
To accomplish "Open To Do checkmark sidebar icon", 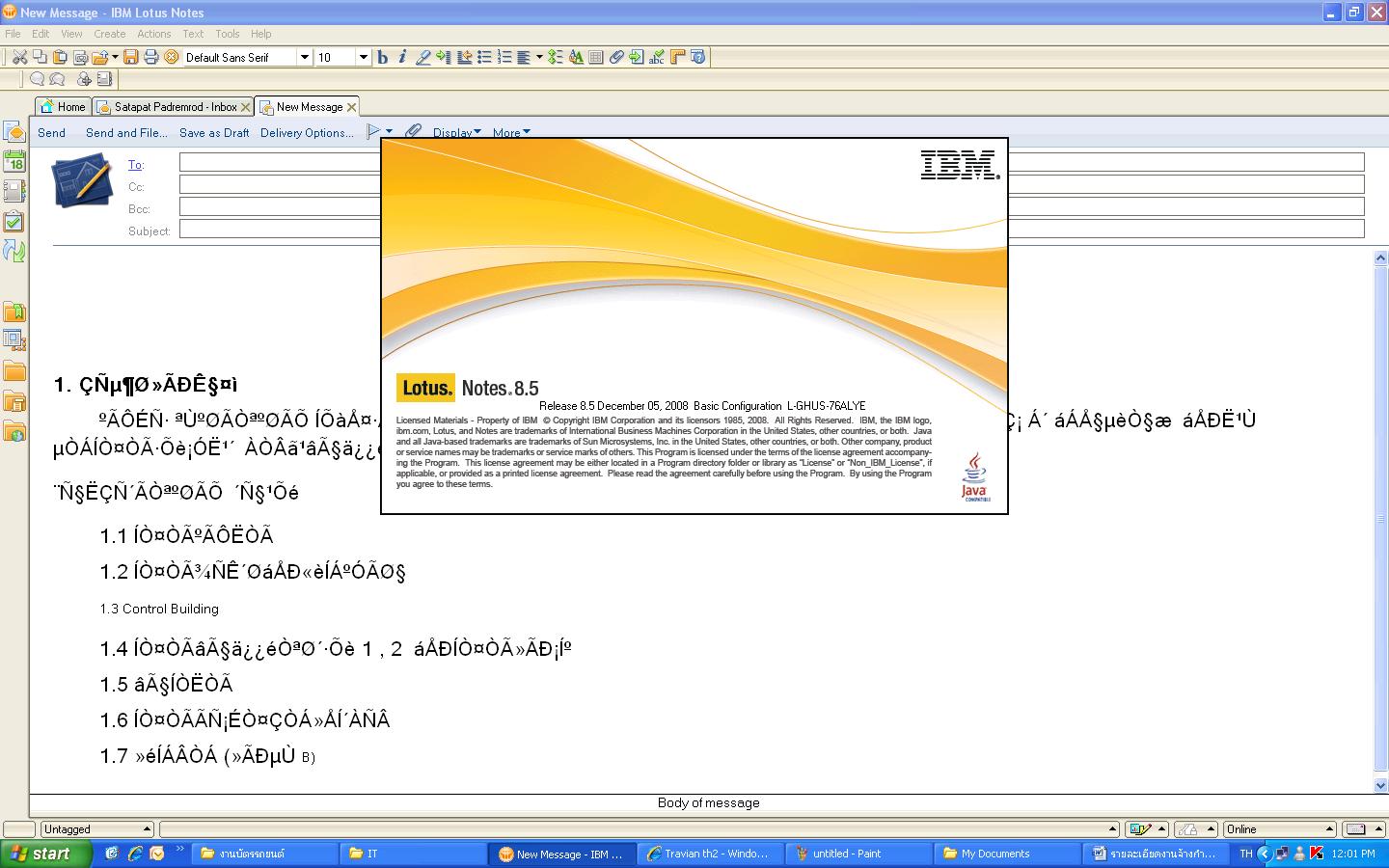I will pyautogui.click(x=14, y=222).
